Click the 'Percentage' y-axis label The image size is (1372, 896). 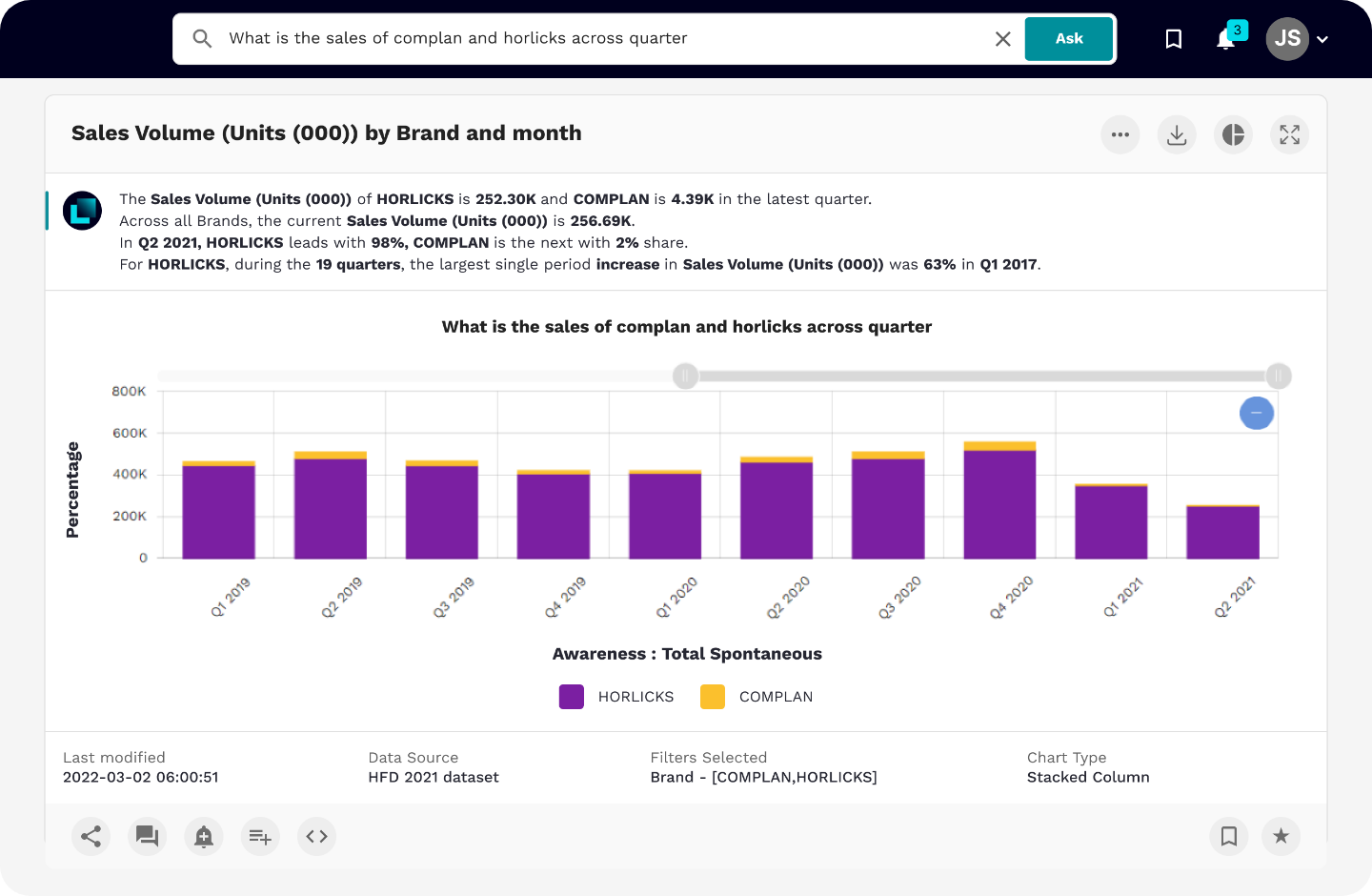pos(72,490)
